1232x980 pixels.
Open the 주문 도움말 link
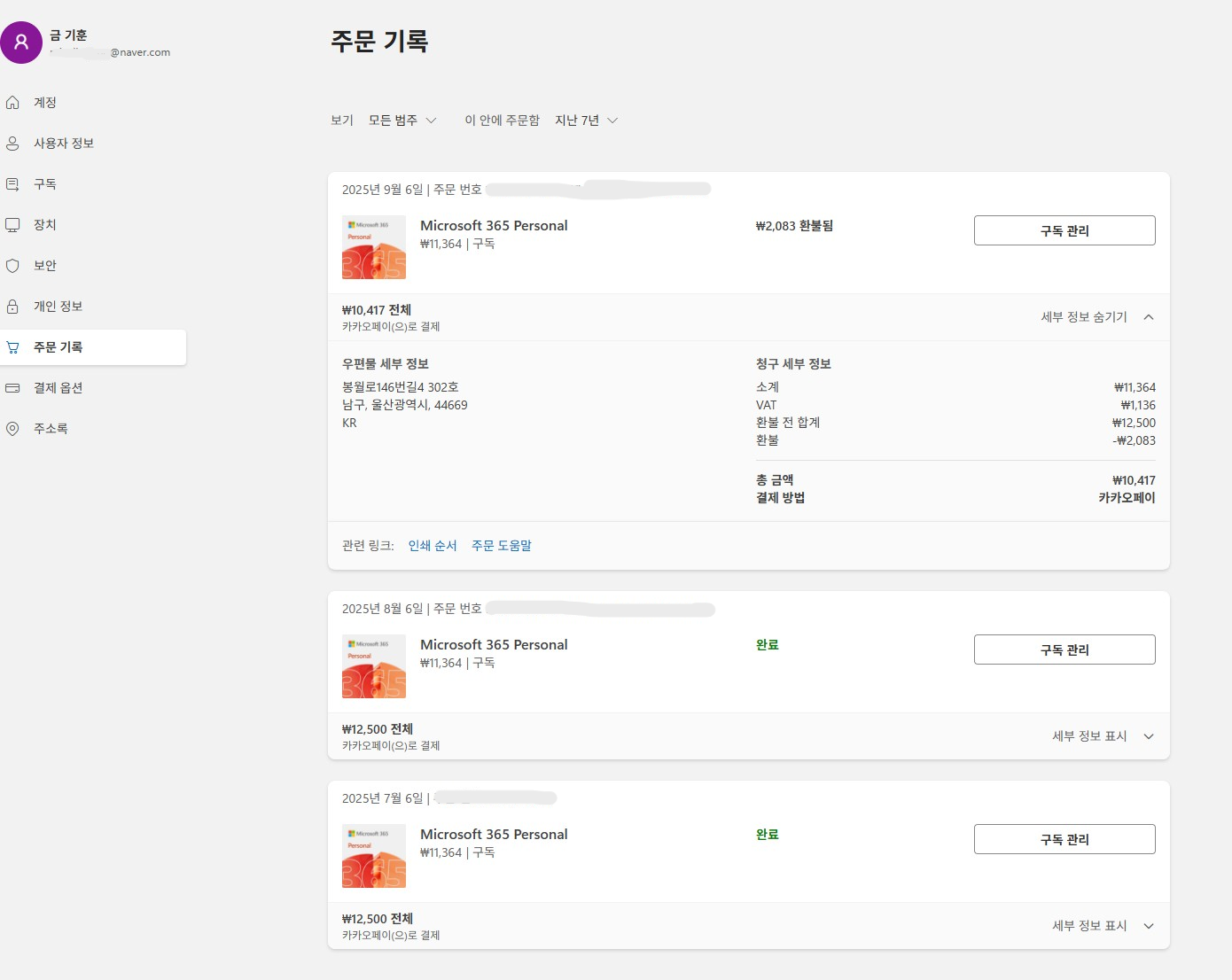(x=502, y=546)
